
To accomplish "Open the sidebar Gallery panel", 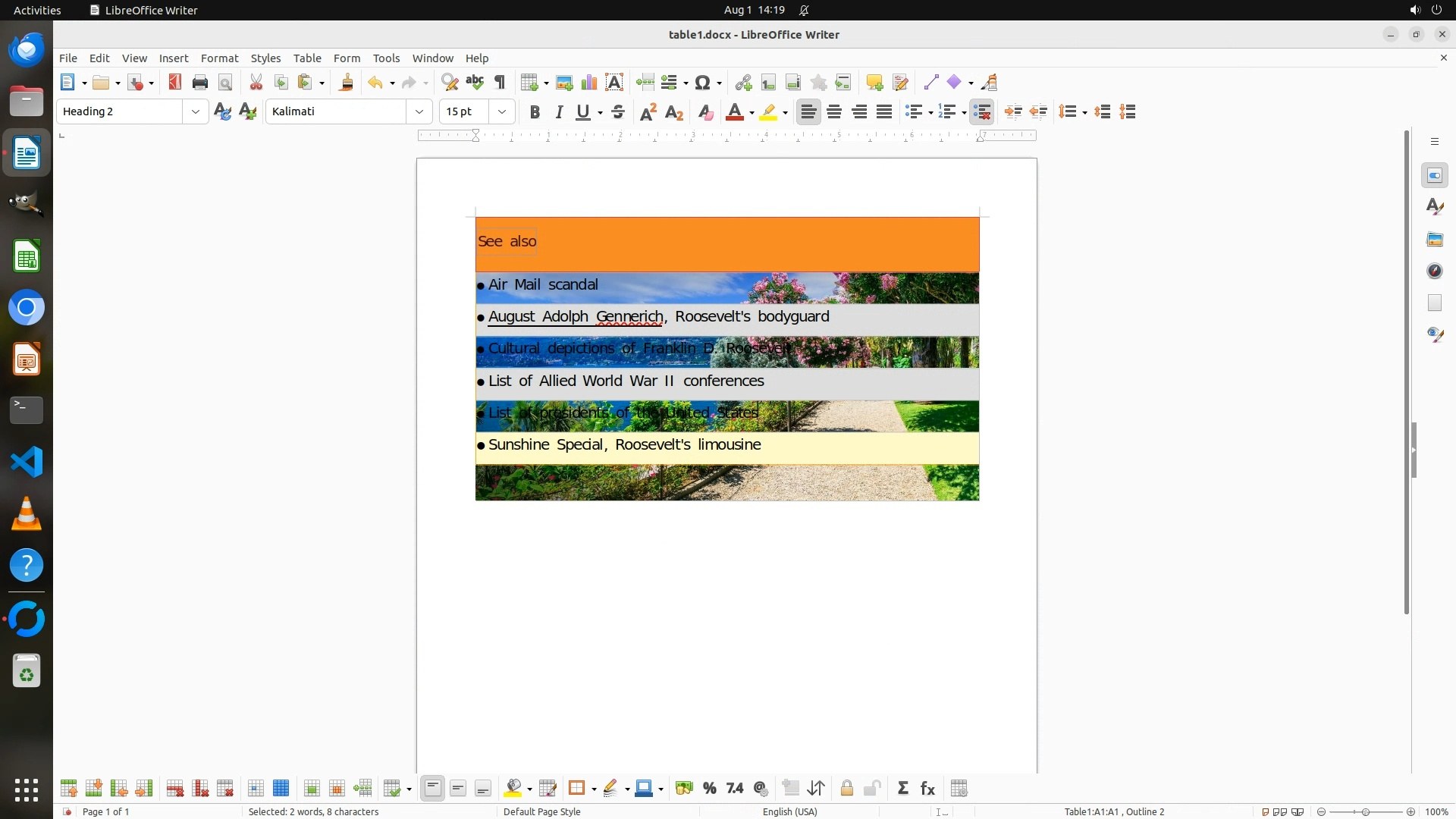I will point(1435,240).
